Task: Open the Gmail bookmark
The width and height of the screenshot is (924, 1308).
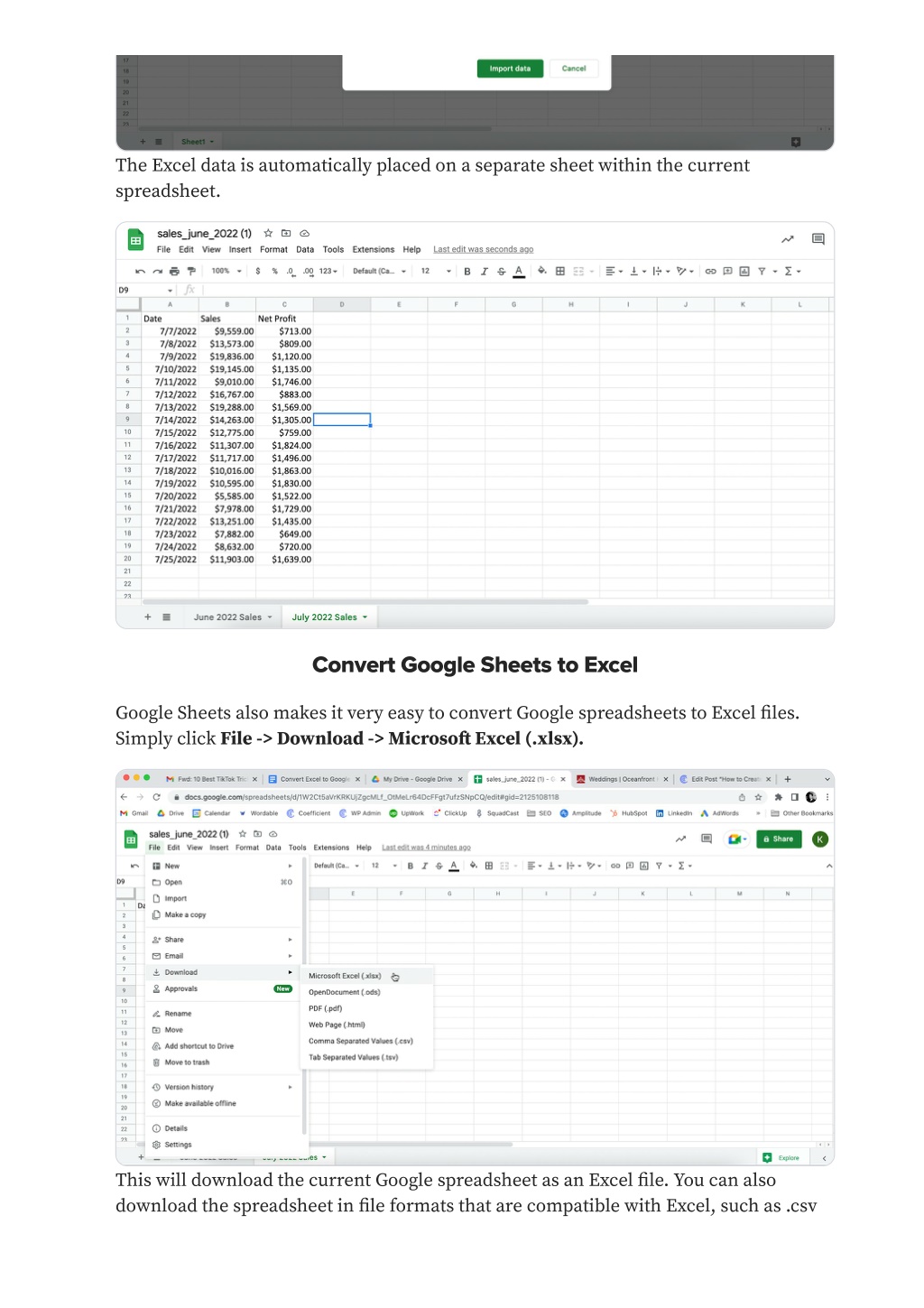Action: coord(134,813)
